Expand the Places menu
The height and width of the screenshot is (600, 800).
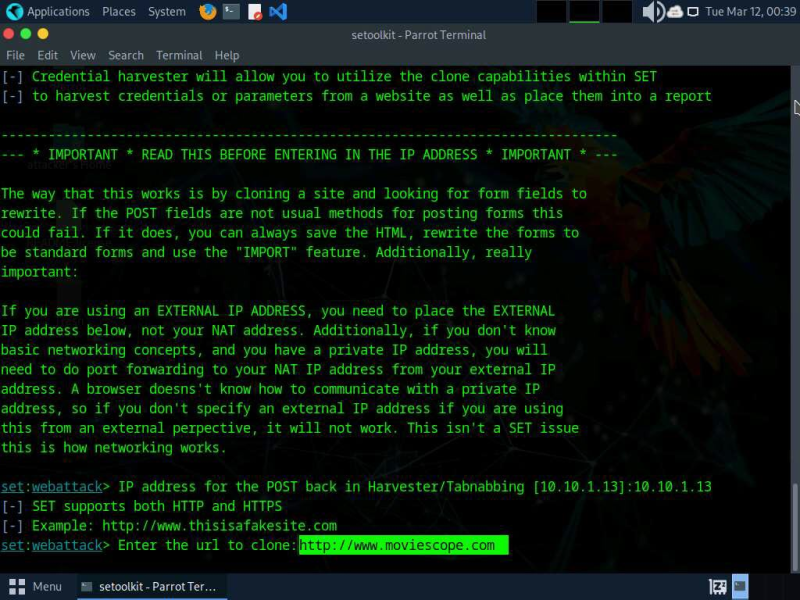point(119,12)
